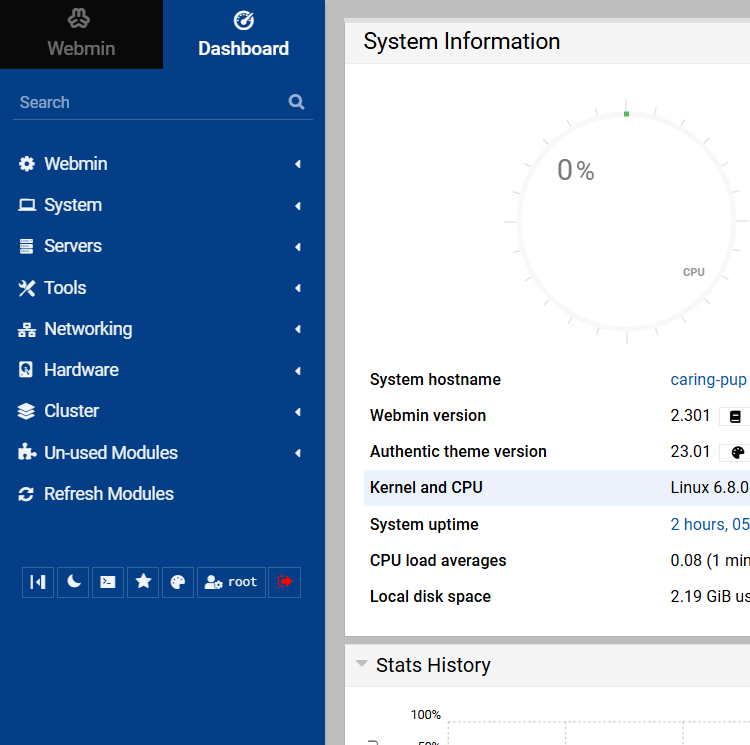Click Refresh Modules in sidebar
Image resolution: width=750 pixels, height=745 pixels.
[108, 494]
